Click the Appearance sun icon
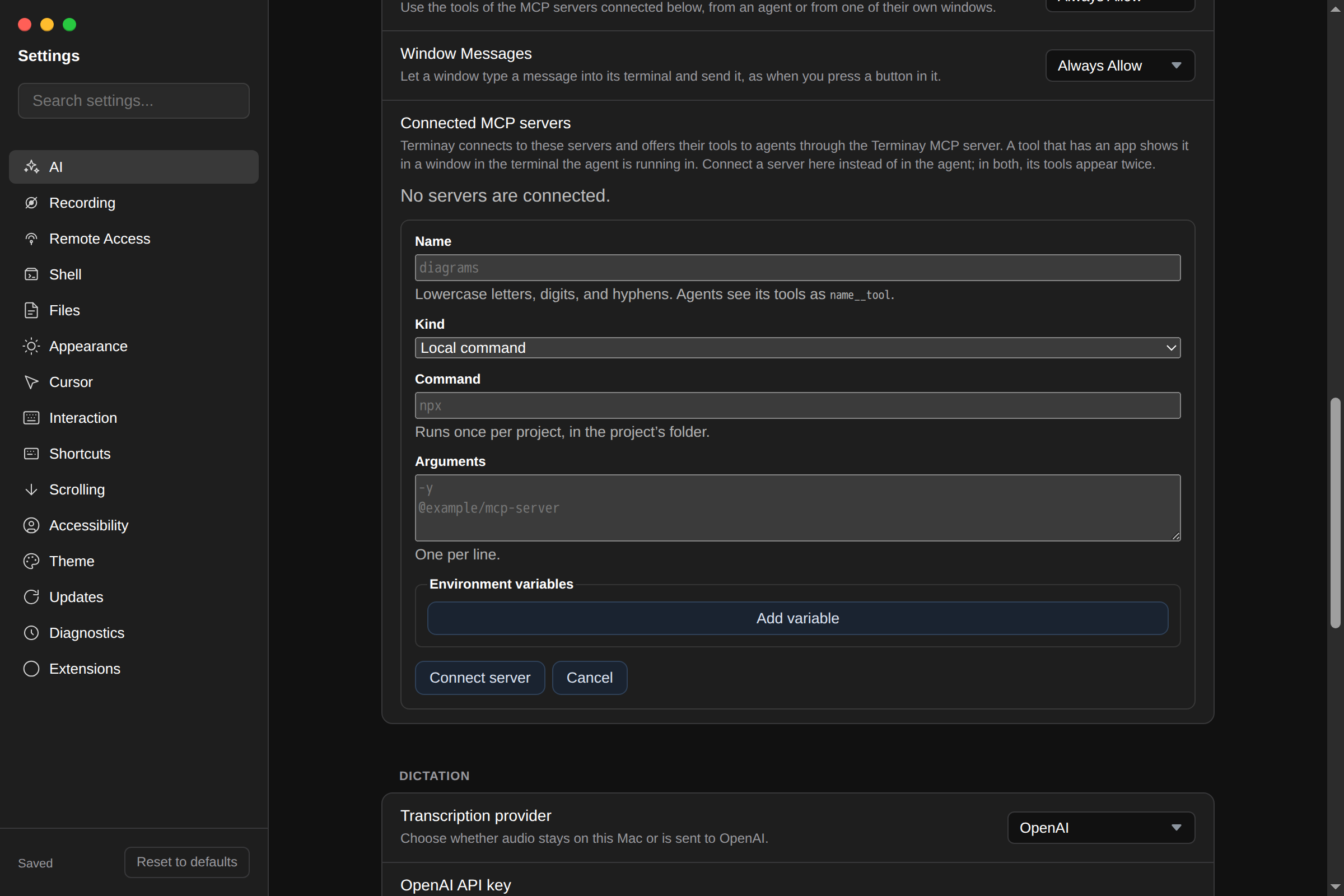 31,346
